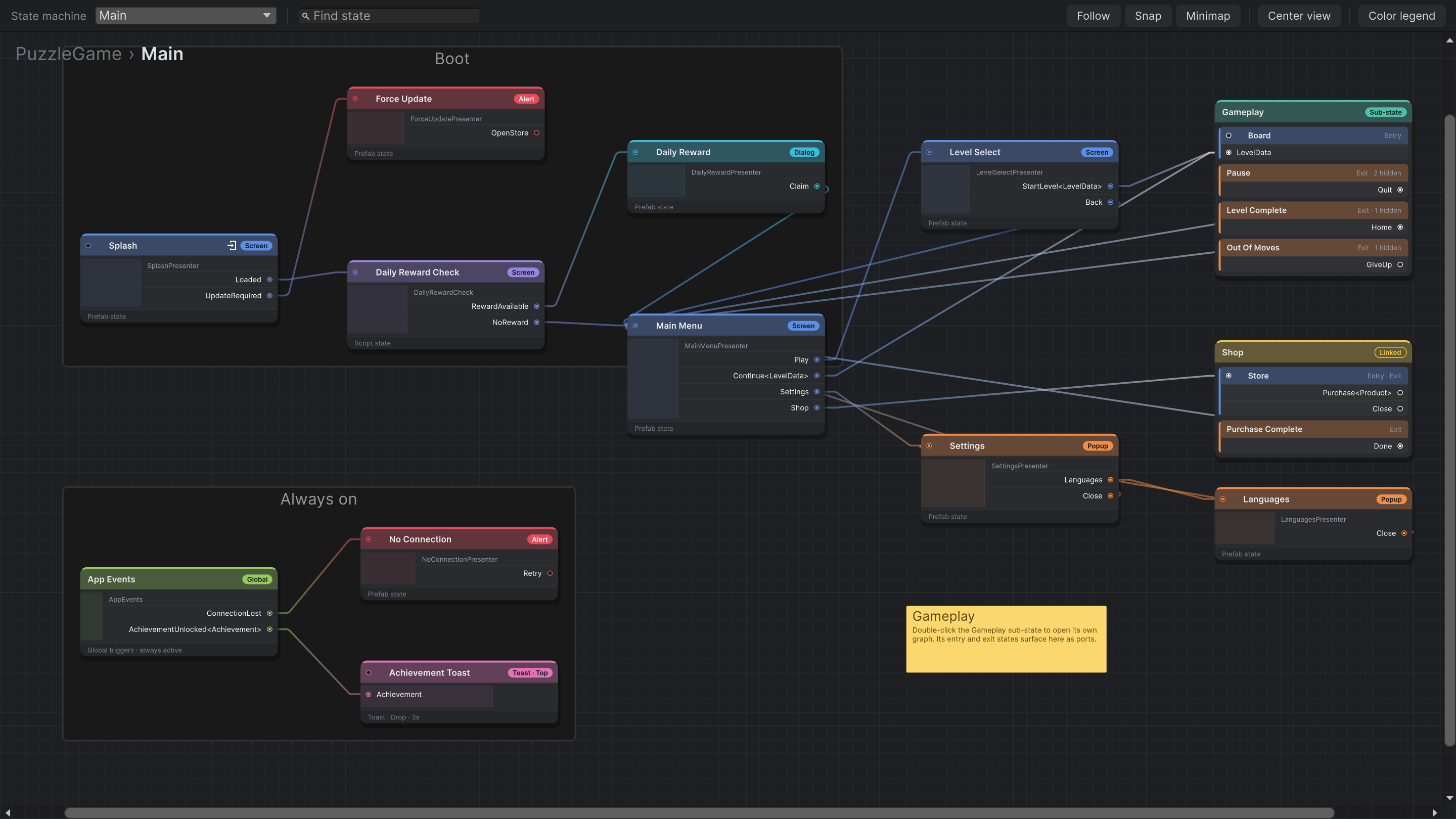The height and width of the screenshot is (819, 1456).
Task: Select the Purchase Complete row in Shop
Action: 1314,429
